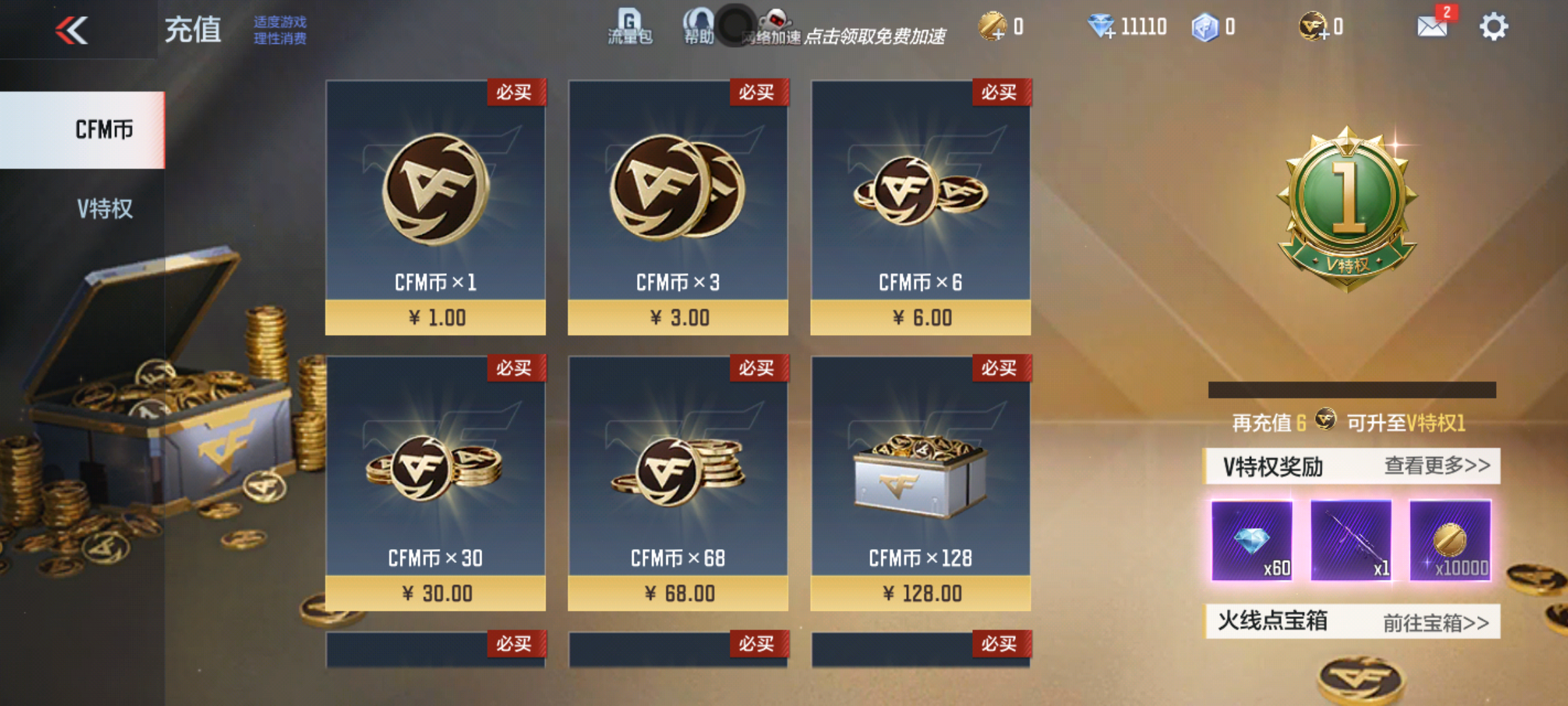Go back using the double-chevron arrow
This screenshot has height=706, width=1568.
click(x=72, y=30)
